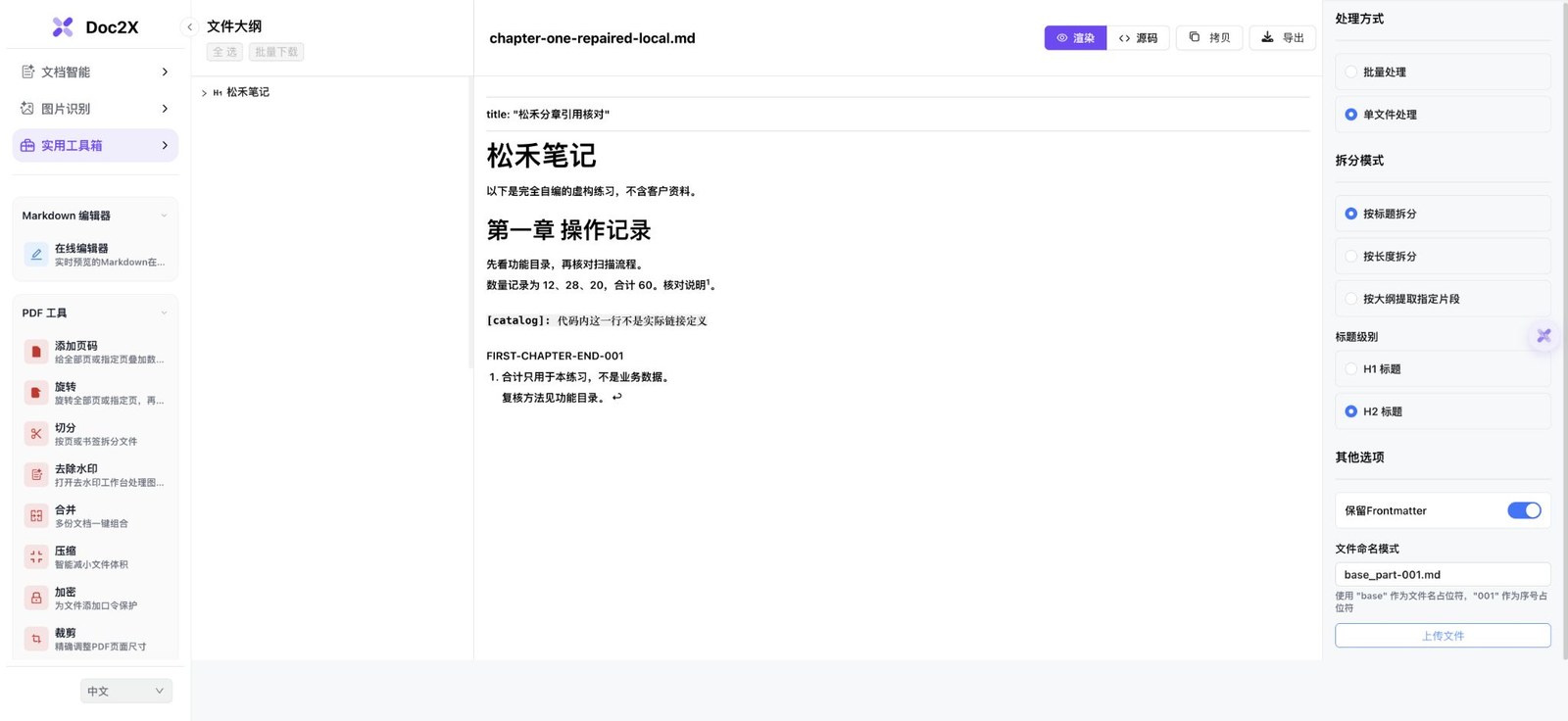The image size is (1568, 721).
Task: Collapse the PDF 工具 section
Action: point(164,313)
